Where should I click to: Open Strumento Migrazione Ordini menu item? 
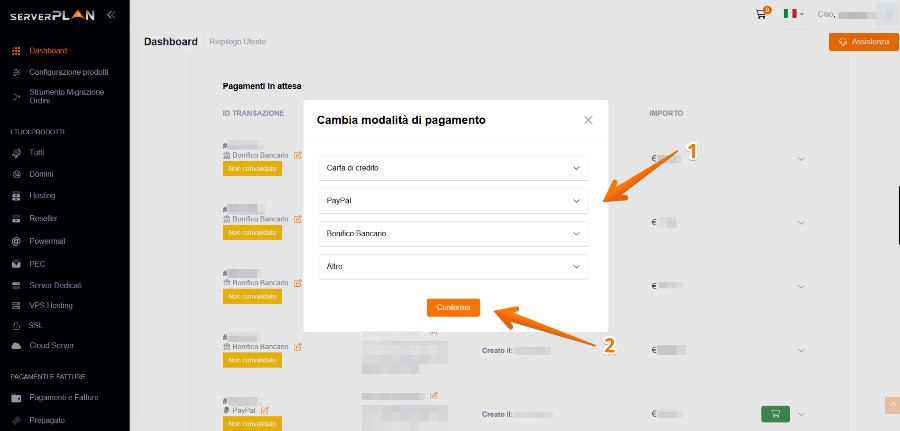pyautogui.click(x=66, y=96)
